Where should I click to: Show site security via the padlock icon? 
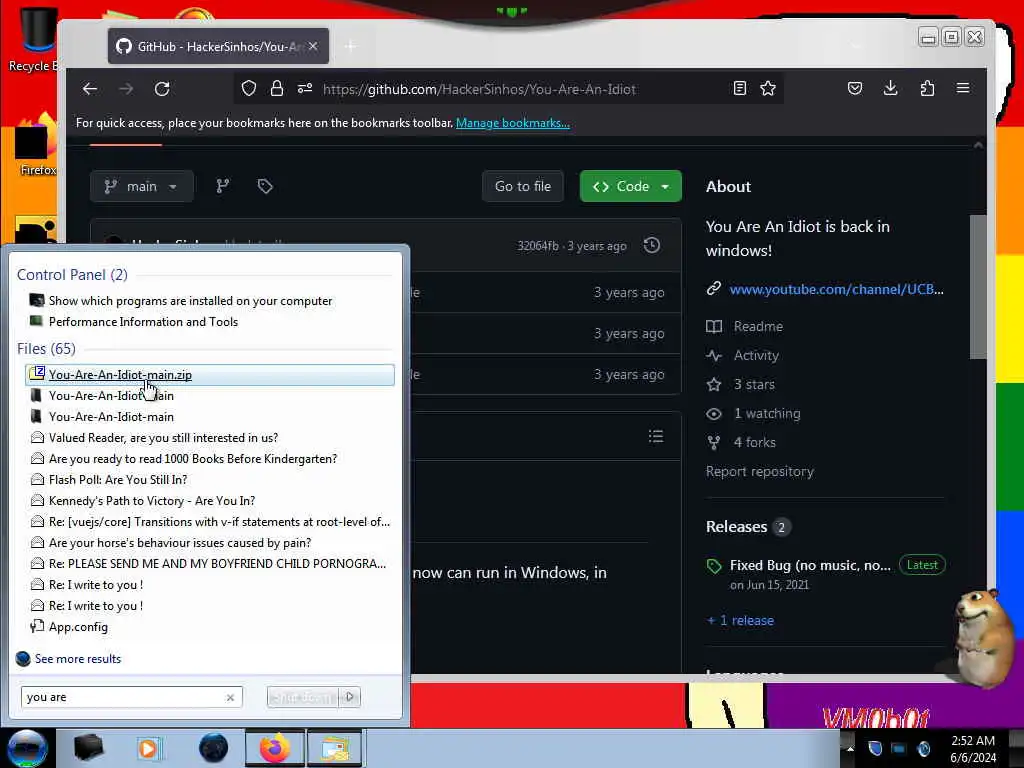(277, 89)
